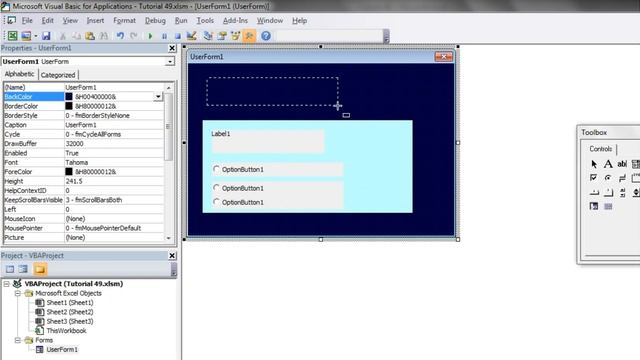Switch to the Alphabetic properties tab
The image size is (640, 360).
pos(20,74)
